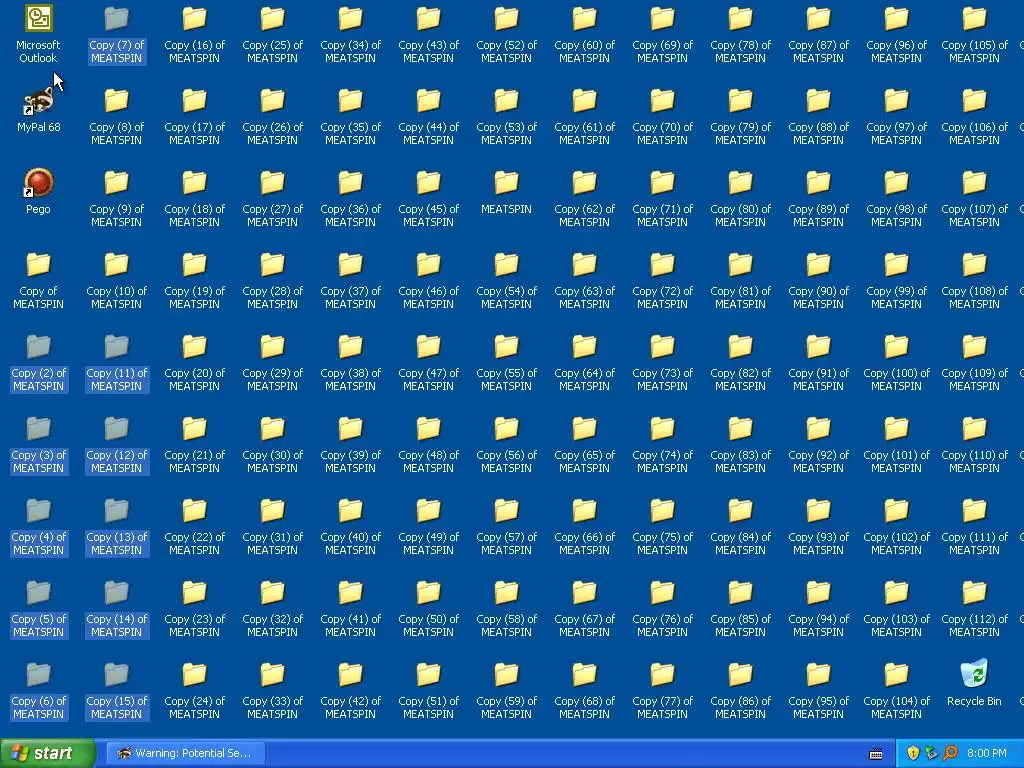Select folder 'Copy (13) of MEATSPIN'
Image resolution: width=1024 pixels, height=768 pixels.
116,526
